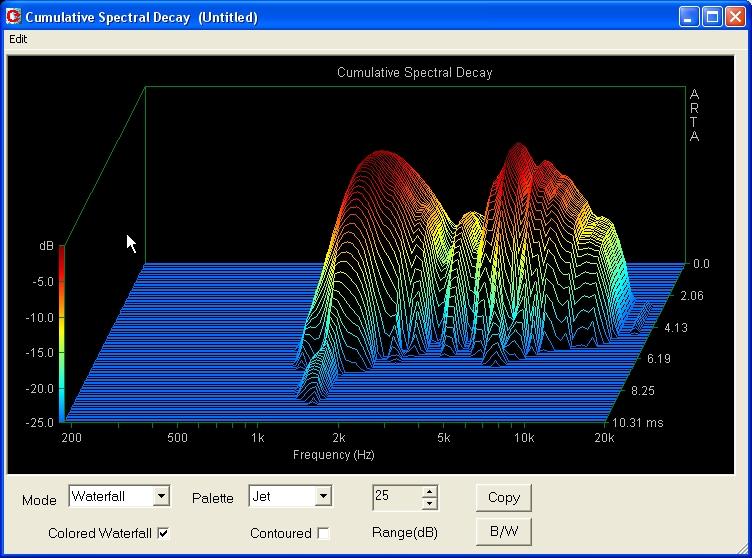Open the Palette dropdown set to Jet
This screenshot has width=752, height=558.
(x=322, y=496)
